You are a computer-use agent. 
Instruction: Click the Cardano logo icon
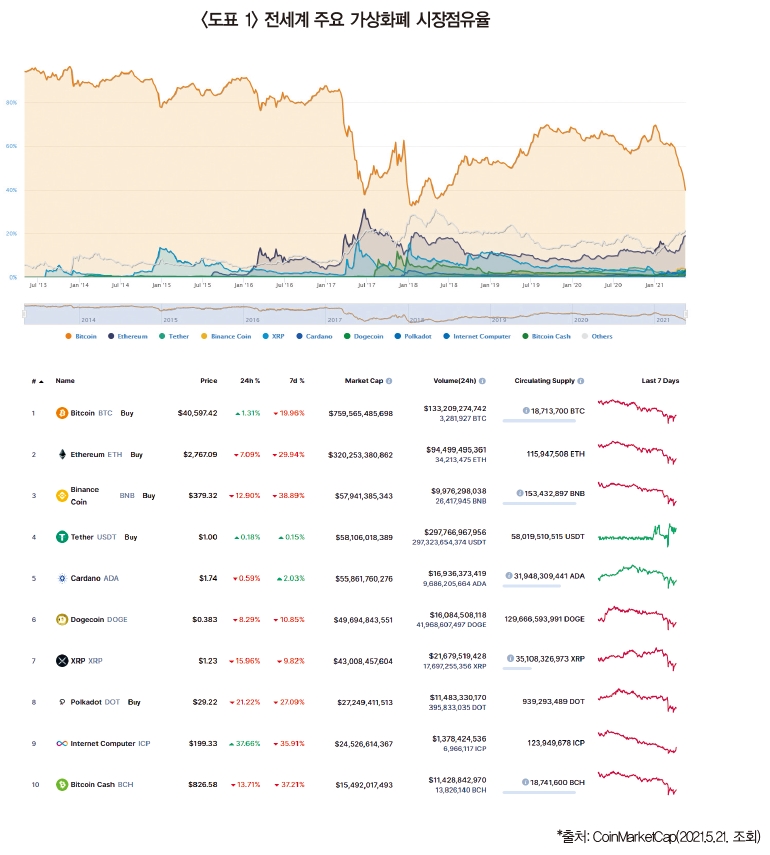62,578
